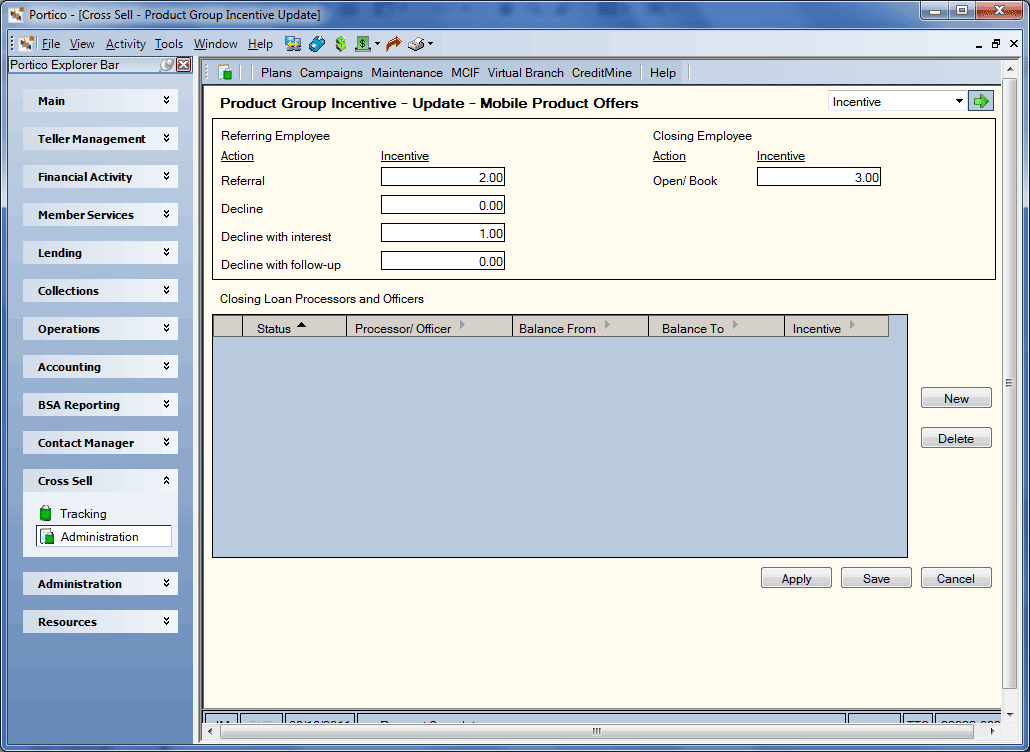The height and width of the screenshot is (752, 1030).
Task: Click the green dollar sign toolbar icon
Action: coord(340,44)
